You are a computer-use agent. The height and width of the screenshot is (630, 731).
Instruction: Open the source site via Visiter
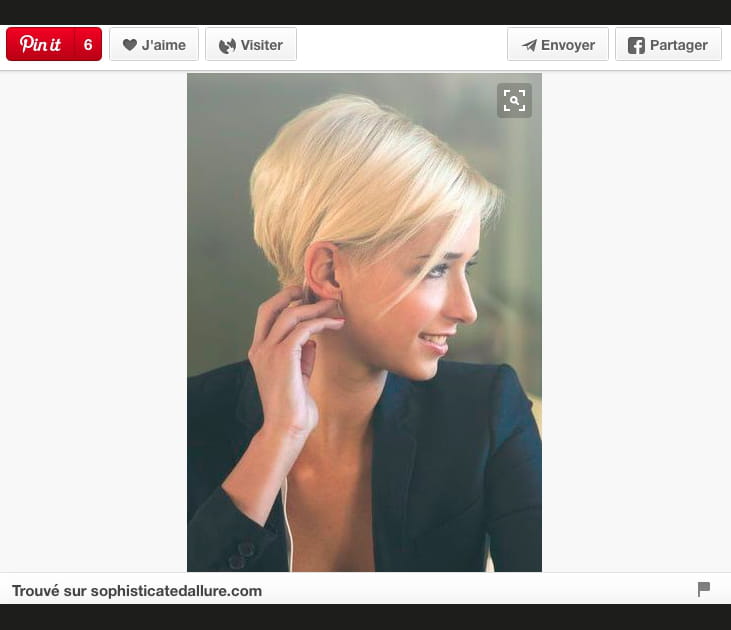(x=261, y=45)
